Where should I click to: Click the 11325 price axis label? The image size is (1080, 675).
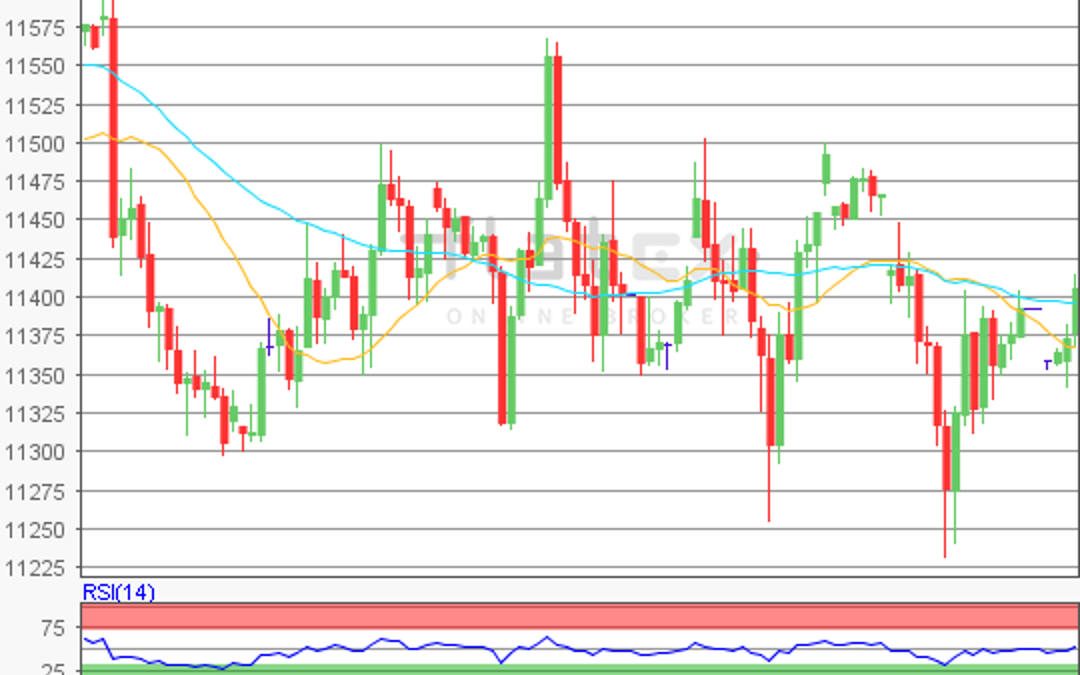34,414
